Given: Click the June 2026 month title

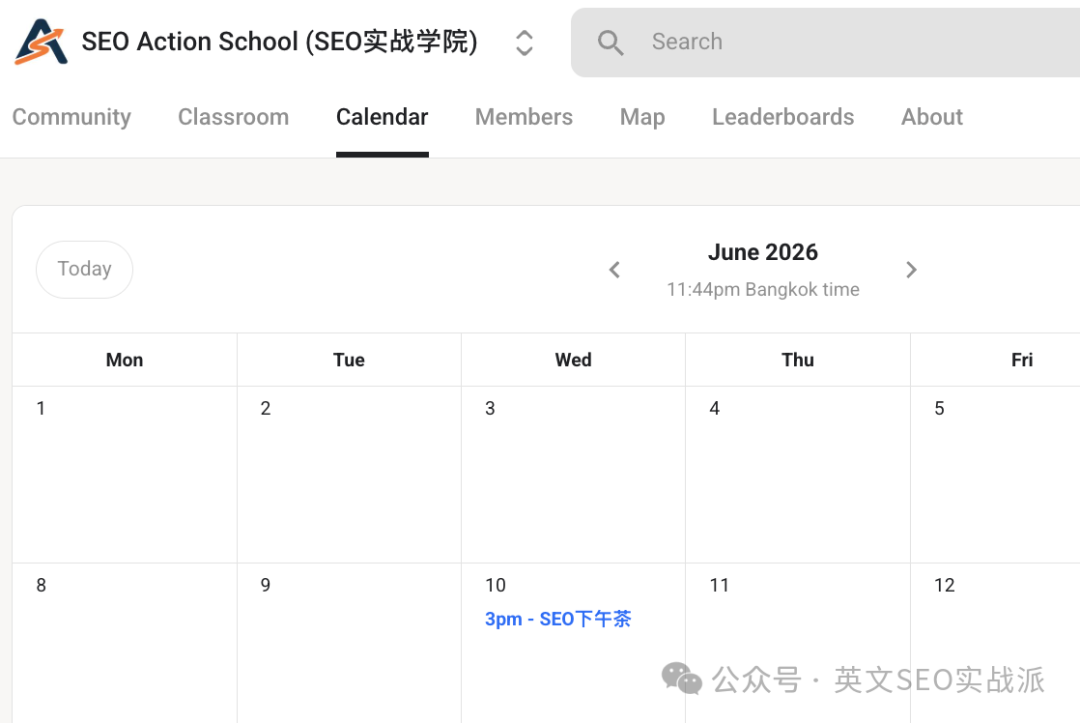Looking at the screenshot, I should pyautogui.click(x=763, y=252).
